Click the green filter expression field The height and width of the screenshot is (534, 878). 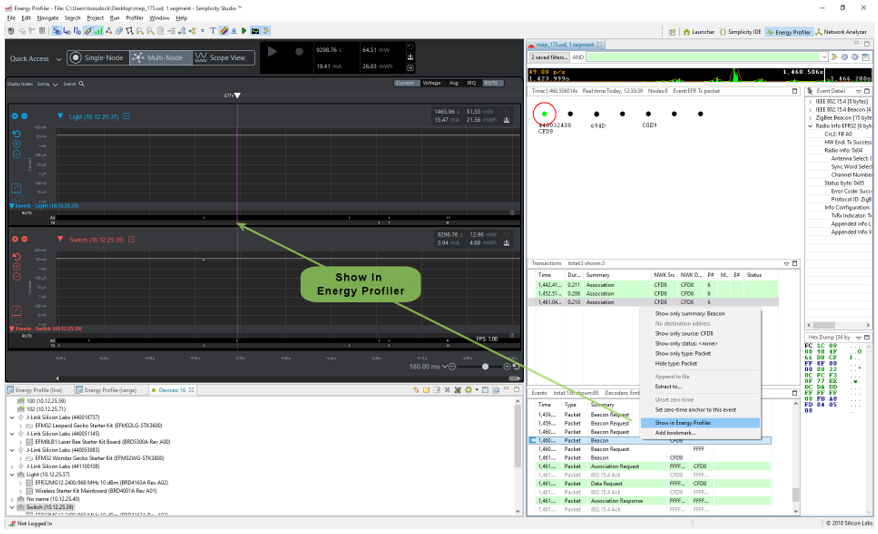pyautogui.click(x=703, y=57)
